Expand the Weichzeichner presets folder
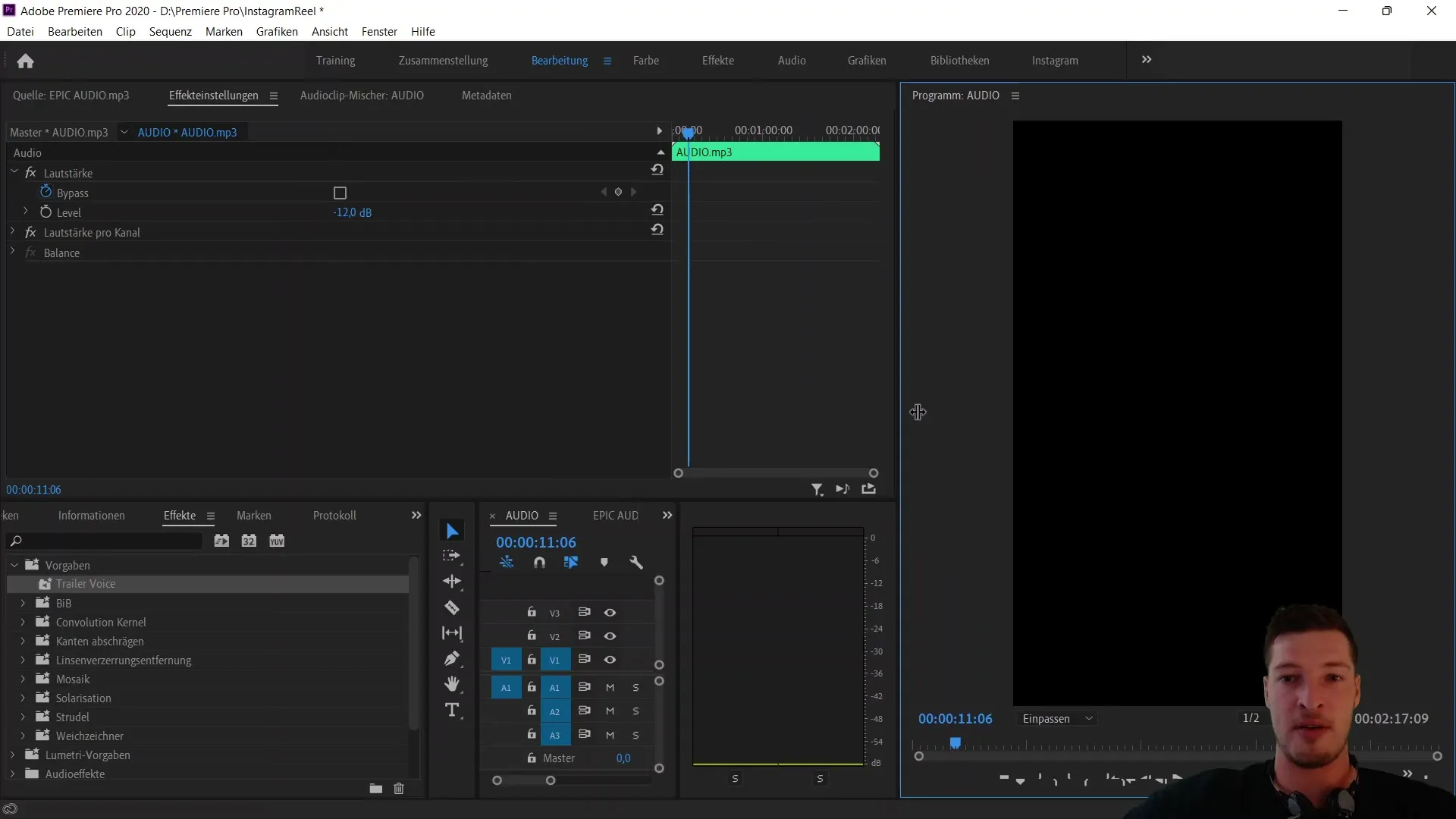The width and height of the screenshot is (1456, 819). pos(23,736)
